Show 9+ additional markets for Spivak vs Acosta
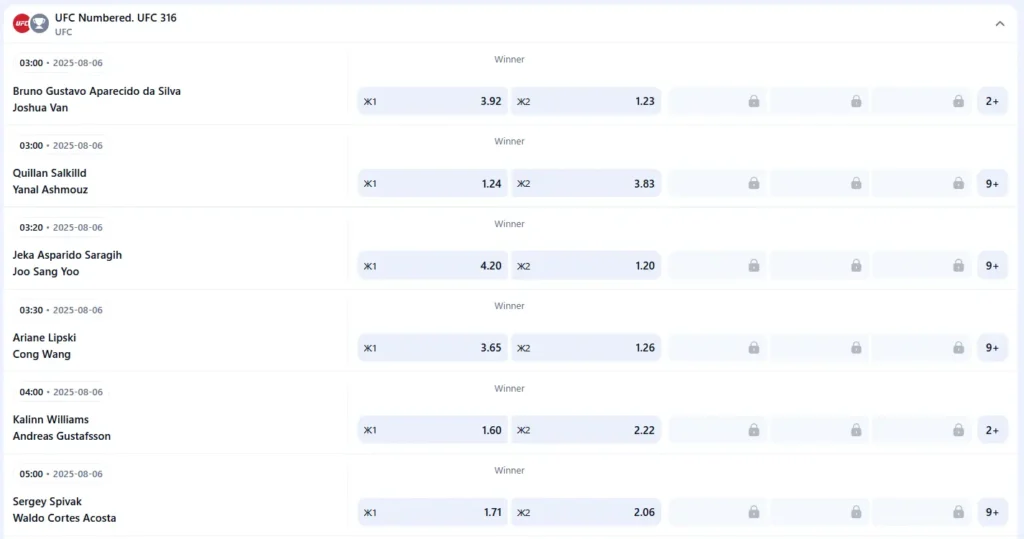Screen dimensions: 1024x539 coord(992,512)
